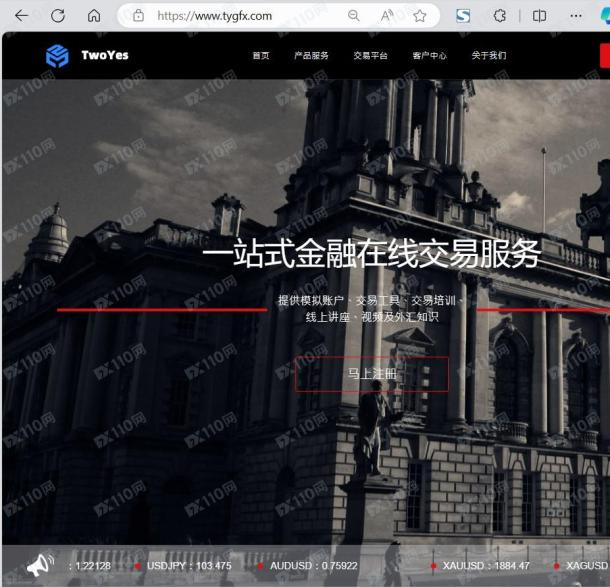Click the 马上注册 register button
This screenshot has height=587, width=610.
click(x=372, y=374)
